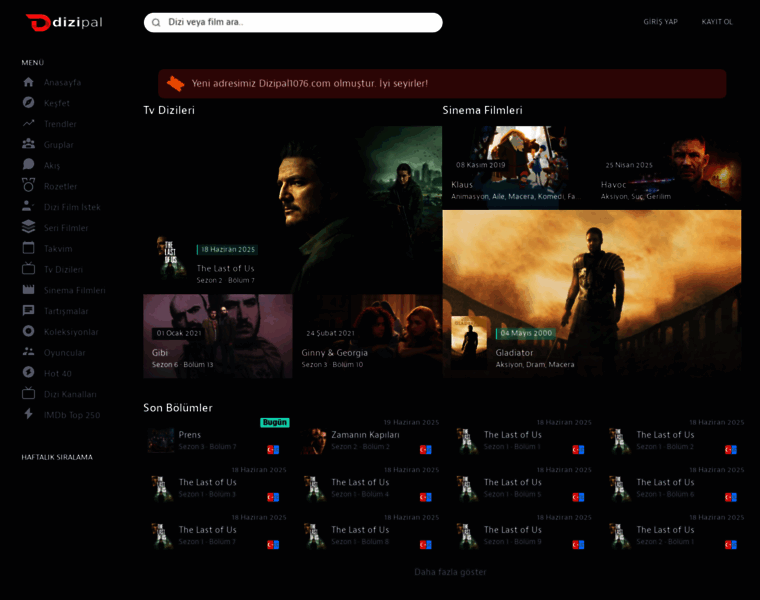Open the Gladiator featured movie card

(592, 294)
